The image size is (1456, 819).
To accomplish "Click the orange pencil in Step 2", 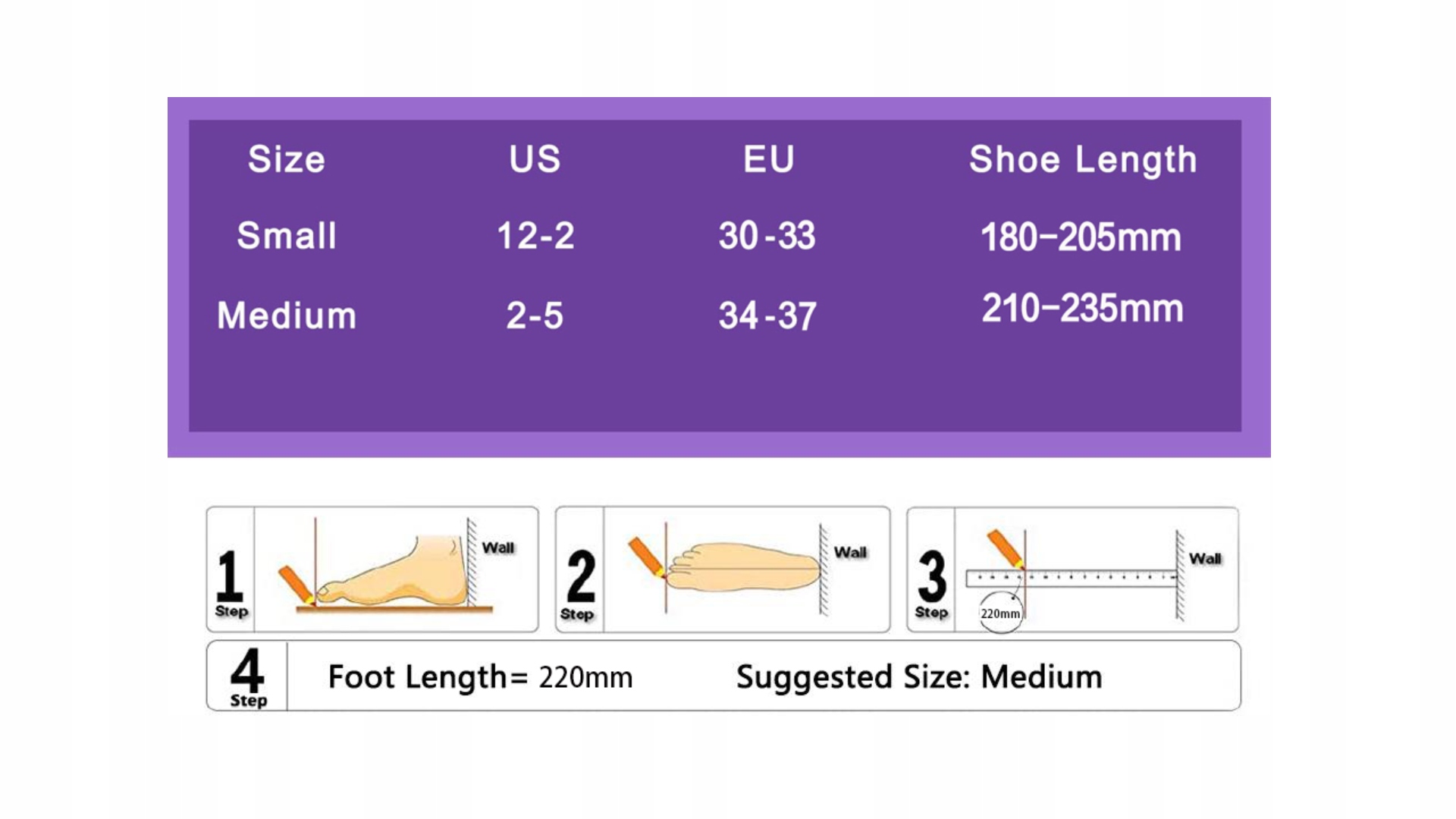I will click(x=647, y=557).
